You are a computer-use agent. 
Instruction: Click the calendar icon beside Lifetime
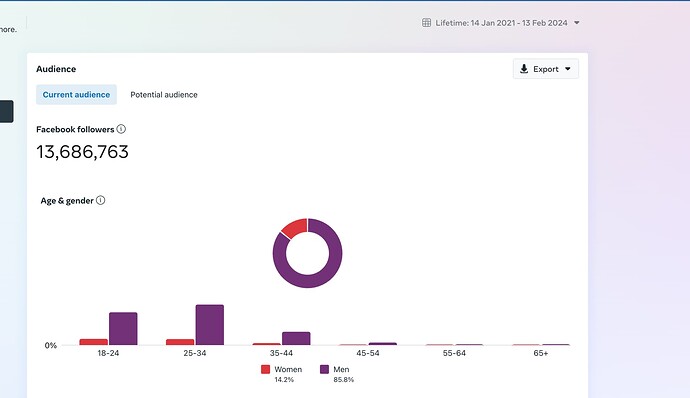pos(426,23)
